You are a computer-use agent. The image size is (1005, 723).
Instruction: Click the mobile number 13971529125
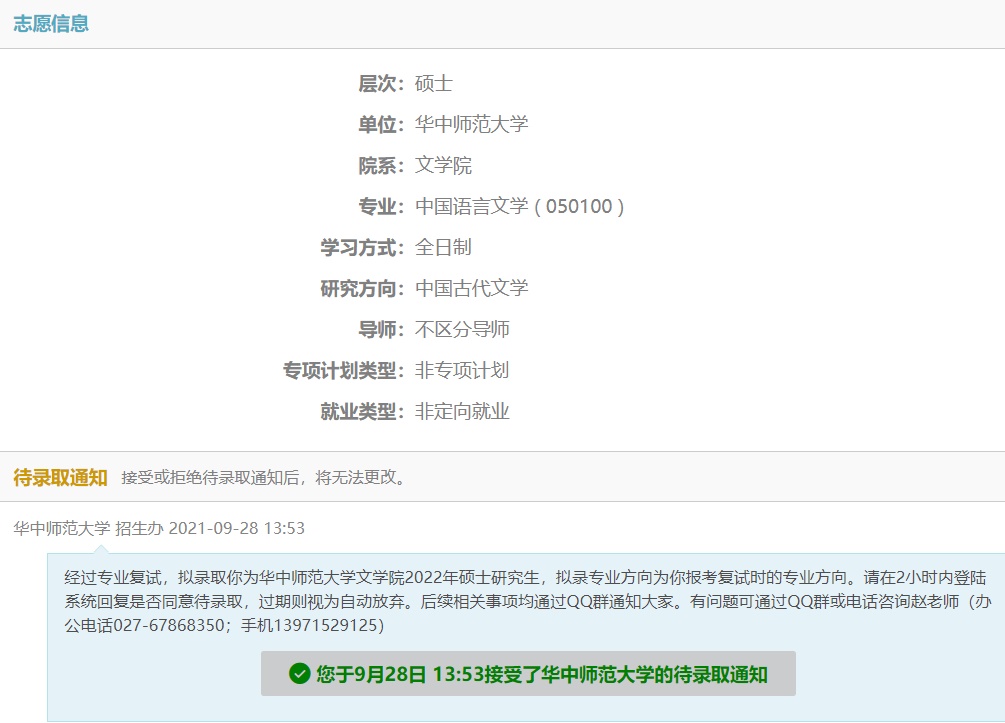(x=326, y=625)
